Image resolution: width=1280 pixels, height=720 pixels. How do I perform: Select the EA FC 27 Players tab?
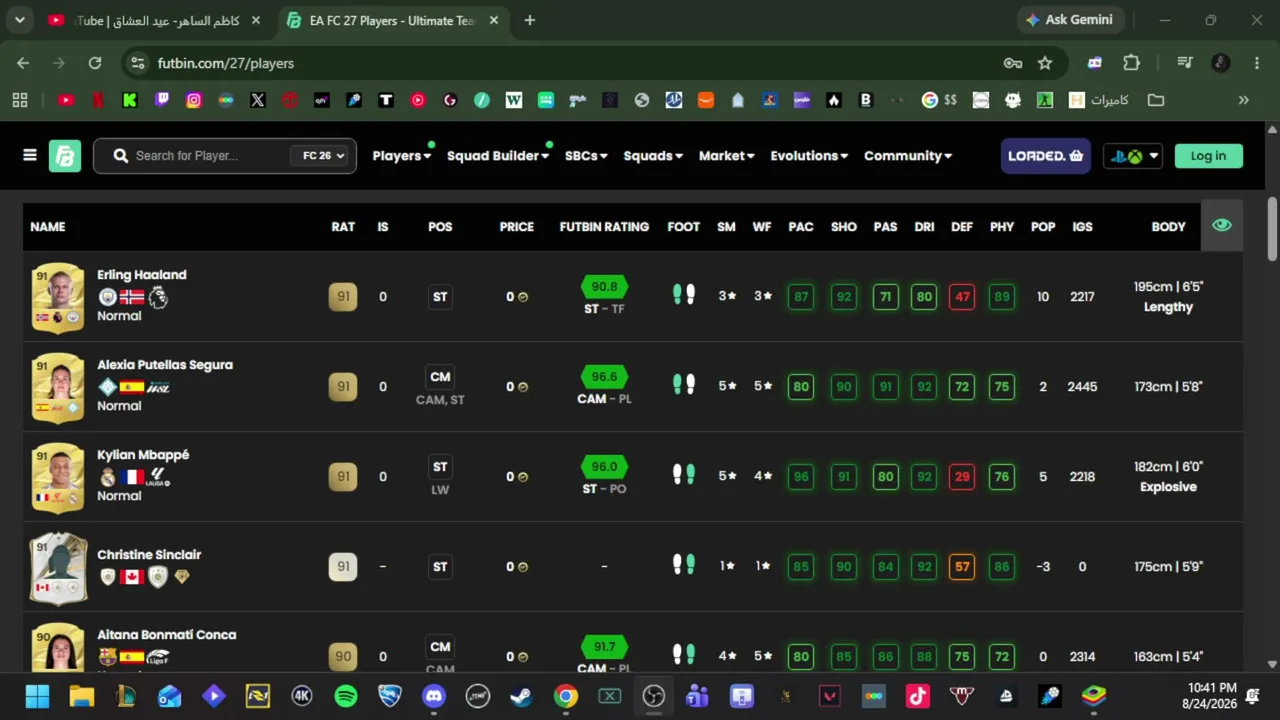[x=393, y=20]
